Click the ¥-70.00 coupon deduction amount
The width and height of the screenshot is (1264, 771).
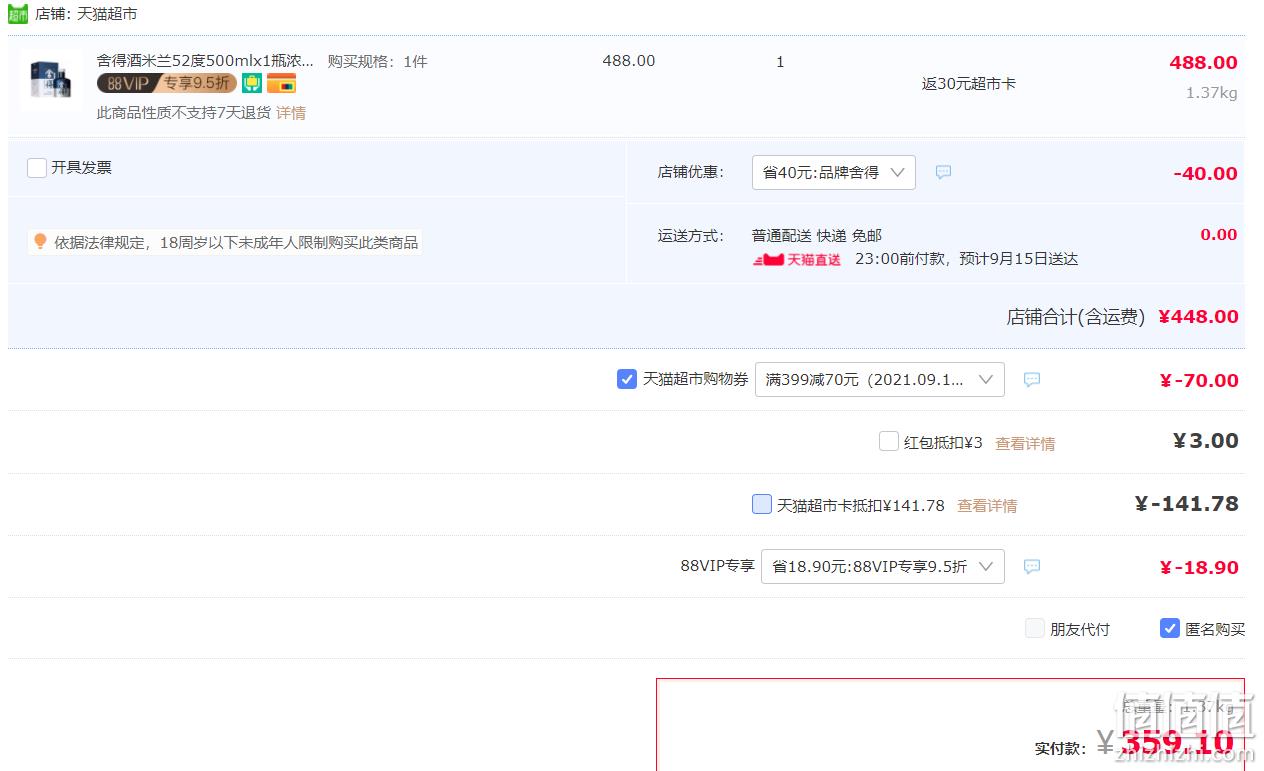pos(1199,380)
